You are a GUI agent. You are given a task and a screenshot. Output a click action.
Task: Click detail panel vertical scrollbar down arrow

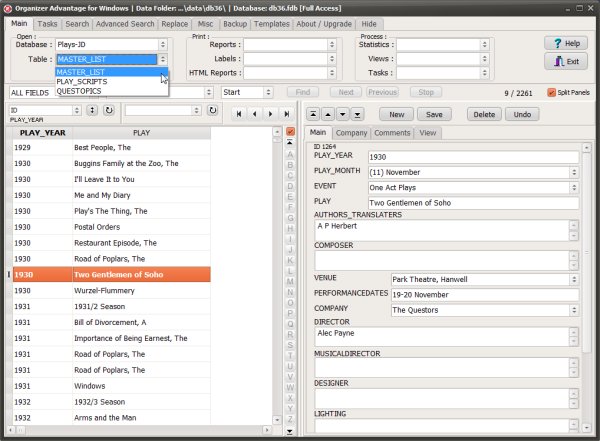click(x=586, y=428)
